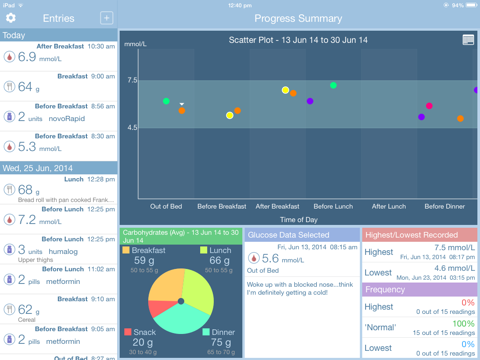Tap medication icon for 9:05 am metformin entry
Viewport: 480px width, 360px height.
pyautogui.click(x=10, y=339)
